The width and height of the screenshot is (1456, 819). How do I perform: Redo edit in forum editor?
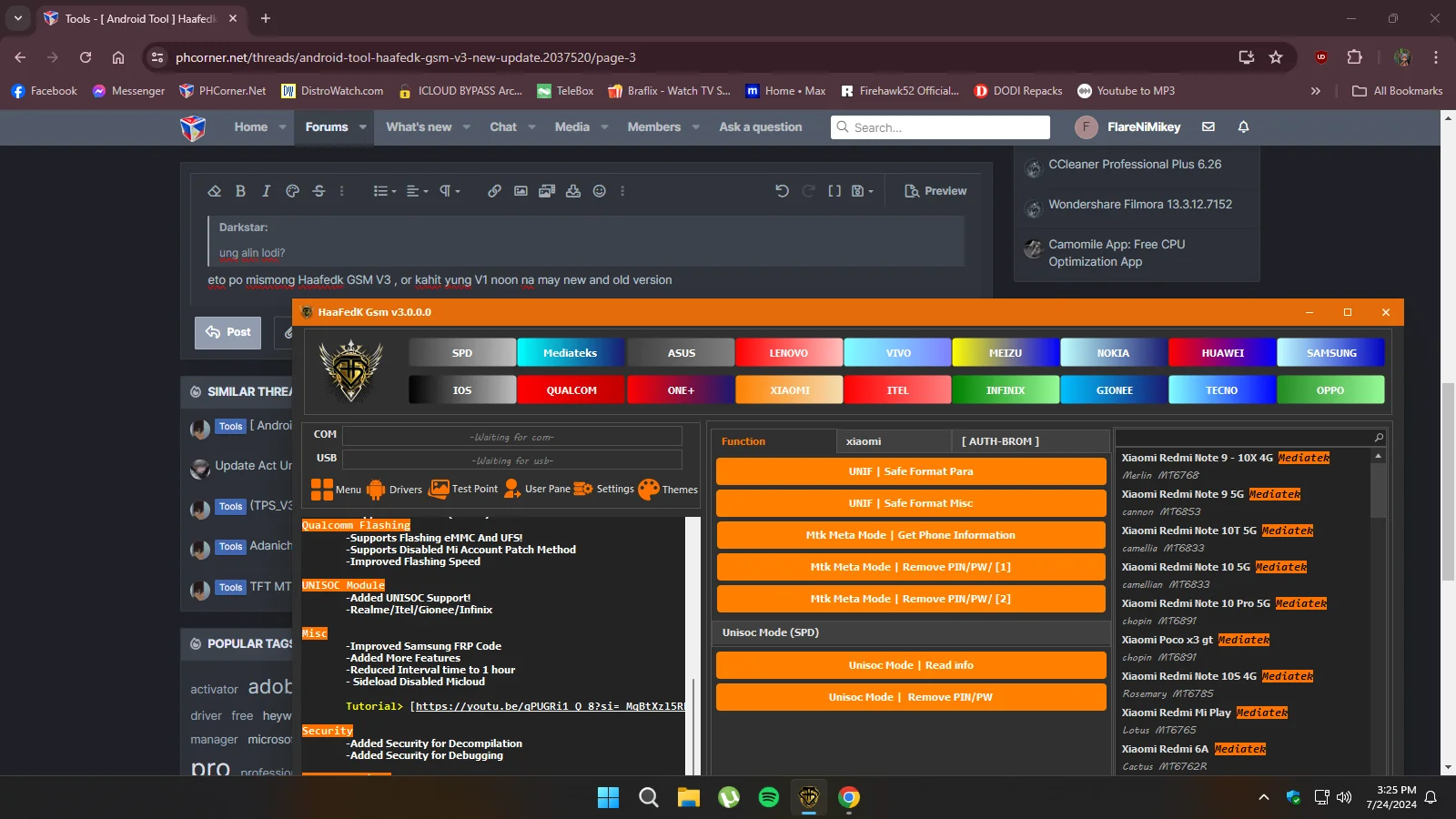(x=808, y=191)
